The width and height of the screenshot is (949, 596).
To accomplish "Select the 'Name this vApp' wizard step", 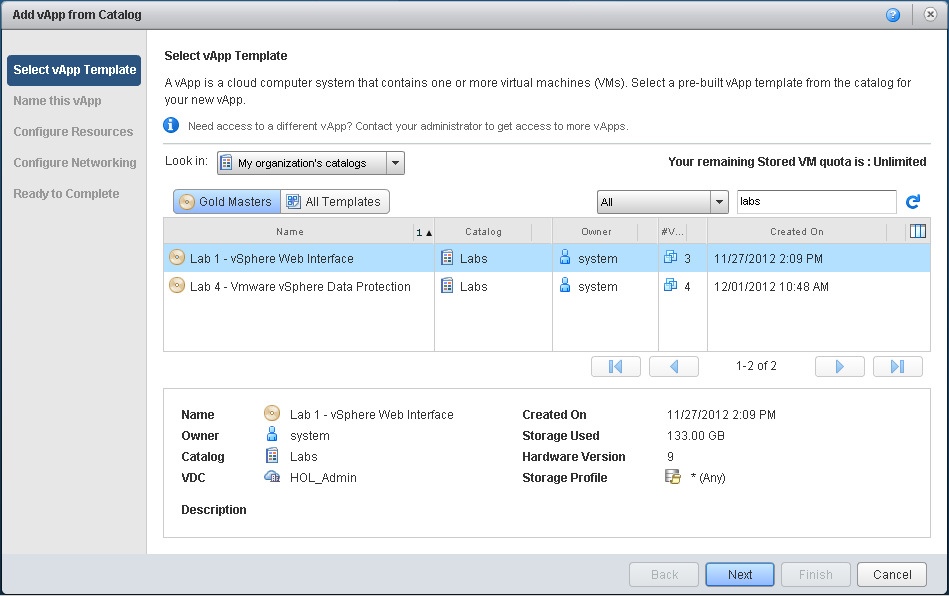I will point(57,101).
